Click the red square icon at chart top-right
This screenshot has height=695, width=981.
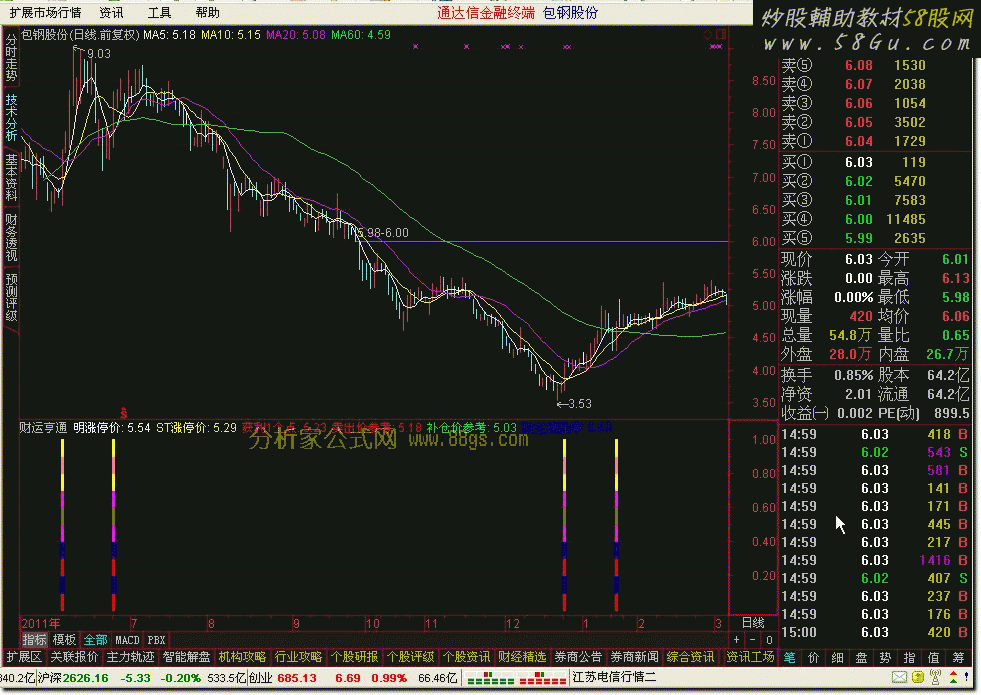click(x=721, y=34)
